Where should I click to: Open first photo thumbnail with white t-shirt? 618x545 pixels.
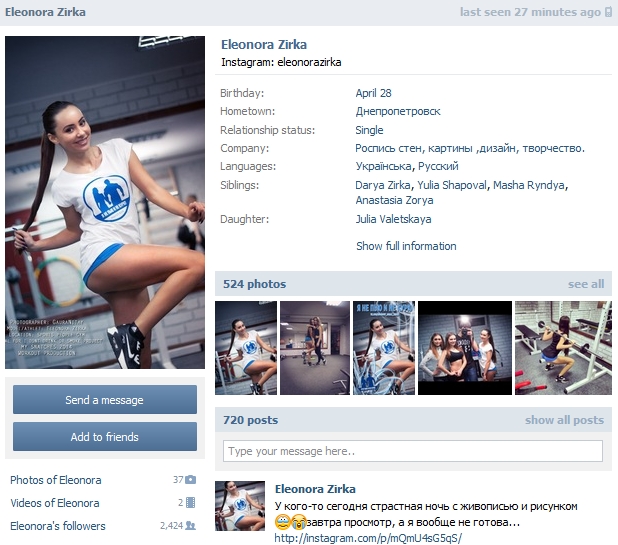246,348
